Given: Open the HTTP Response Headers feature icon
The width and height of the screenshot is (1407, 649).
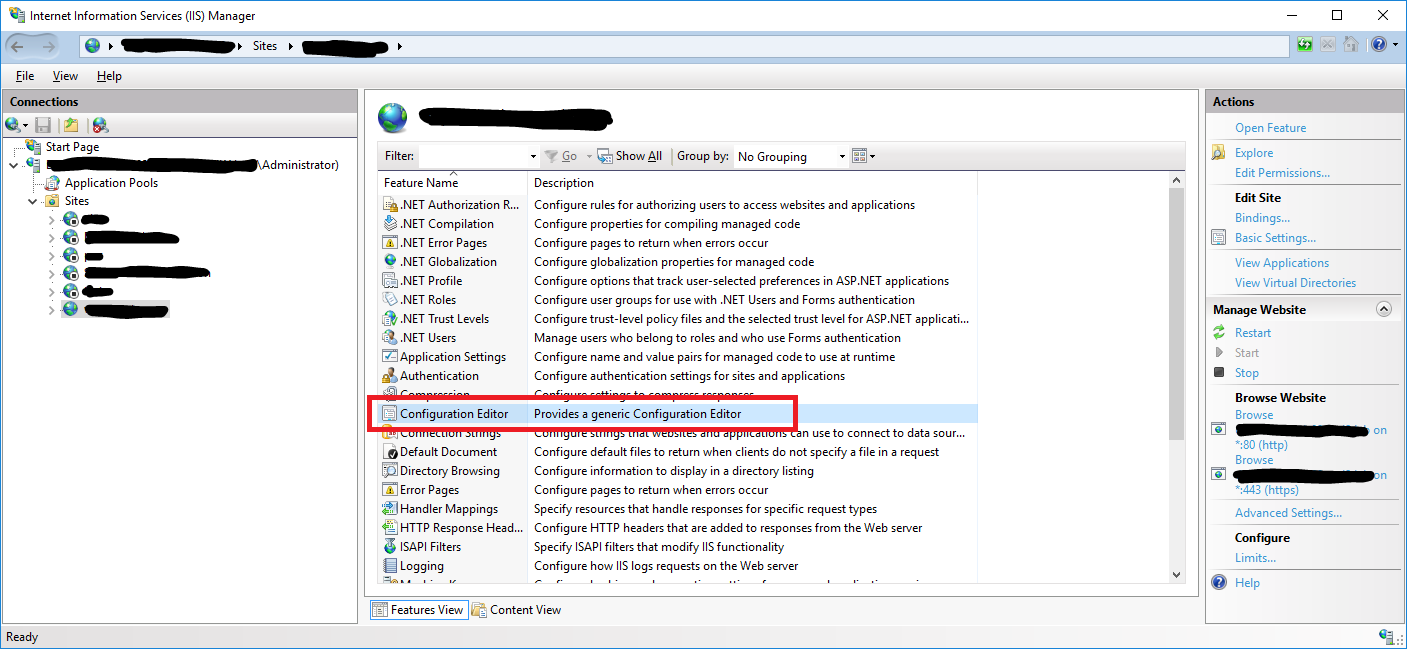Looking at the screenshot, I should 390,528.
